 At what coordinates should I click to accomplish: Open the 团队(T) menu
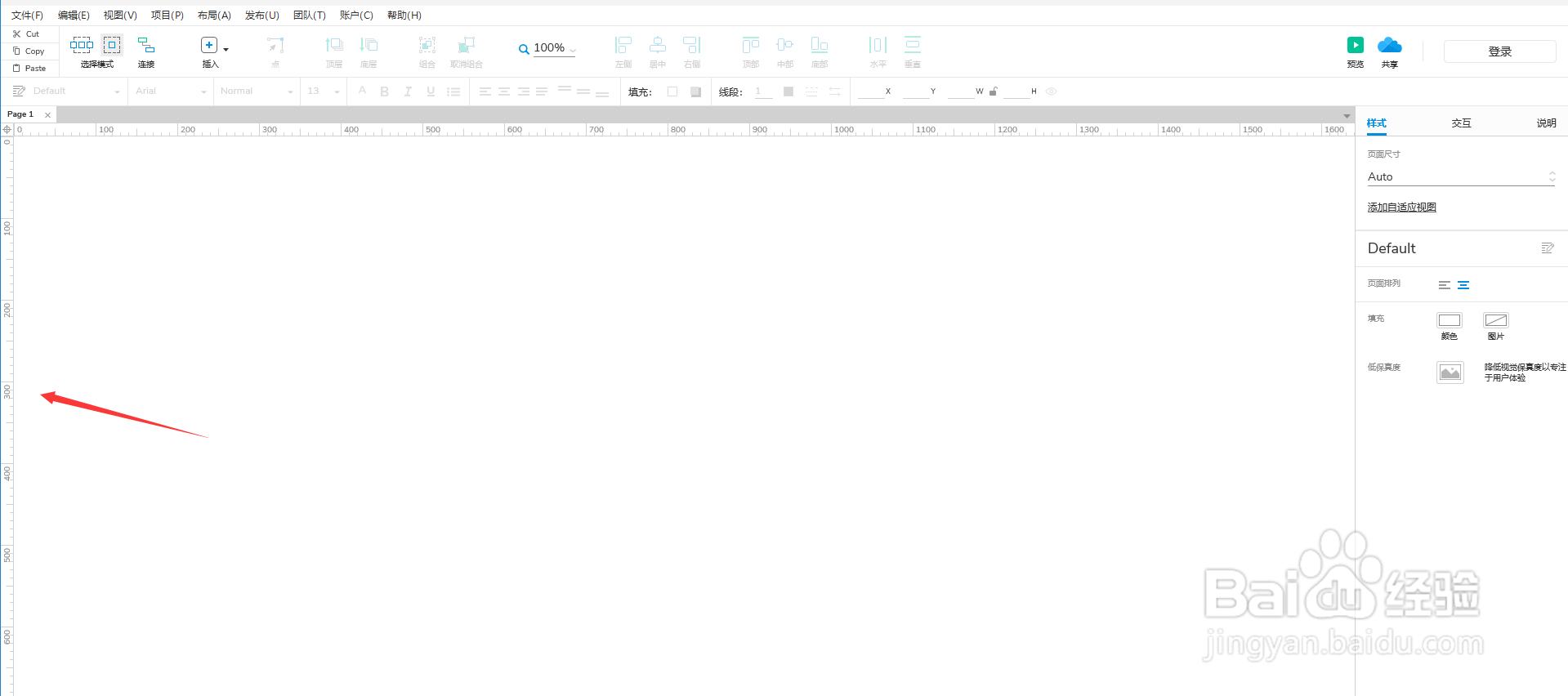(310, 16)
